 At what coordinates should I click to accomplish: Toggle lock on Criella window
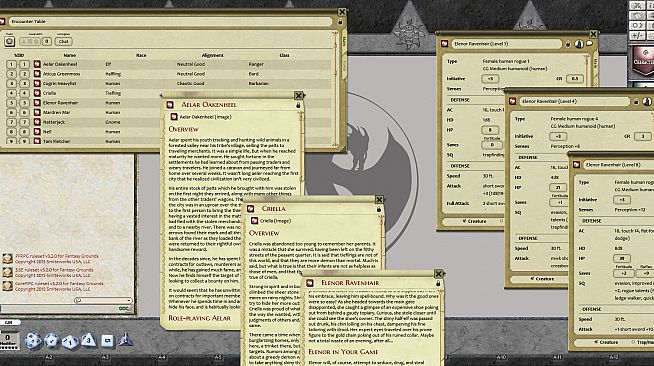[379, 209]
